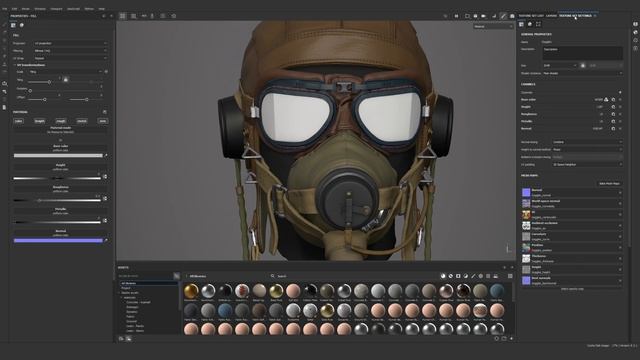Remove the Base color channel
Viewport: 640px width, 360px height.
click(x=620, y=100)
